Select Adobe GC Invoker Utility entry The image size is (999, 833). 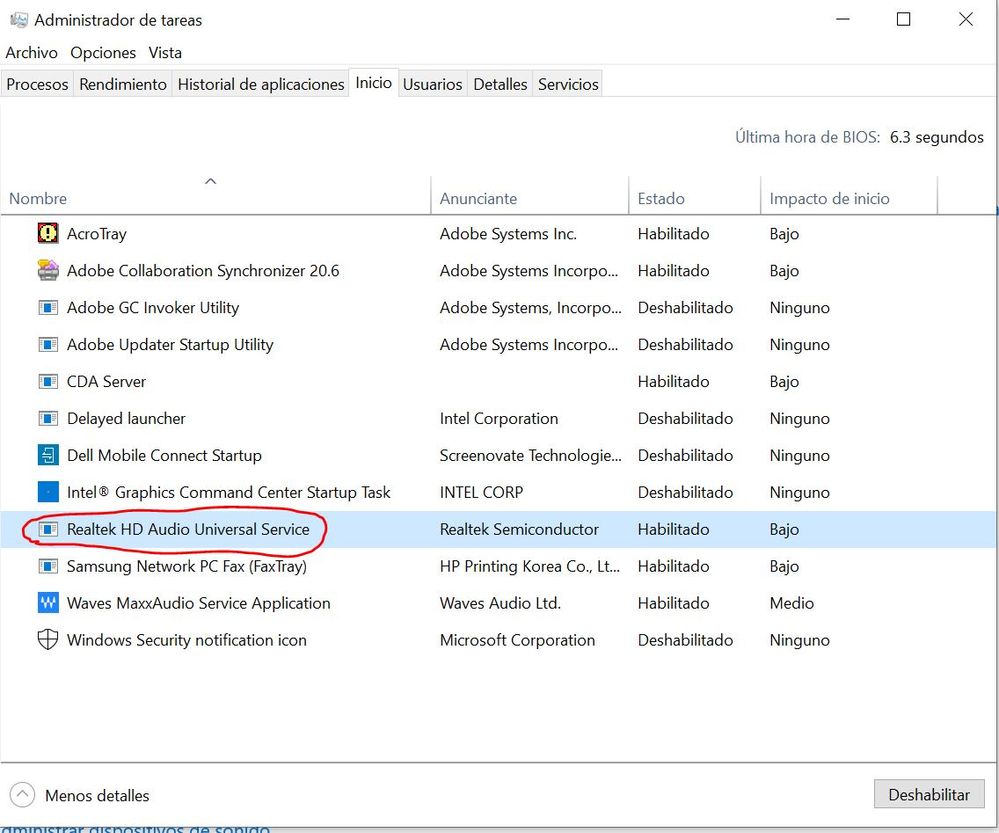(153, 308)
